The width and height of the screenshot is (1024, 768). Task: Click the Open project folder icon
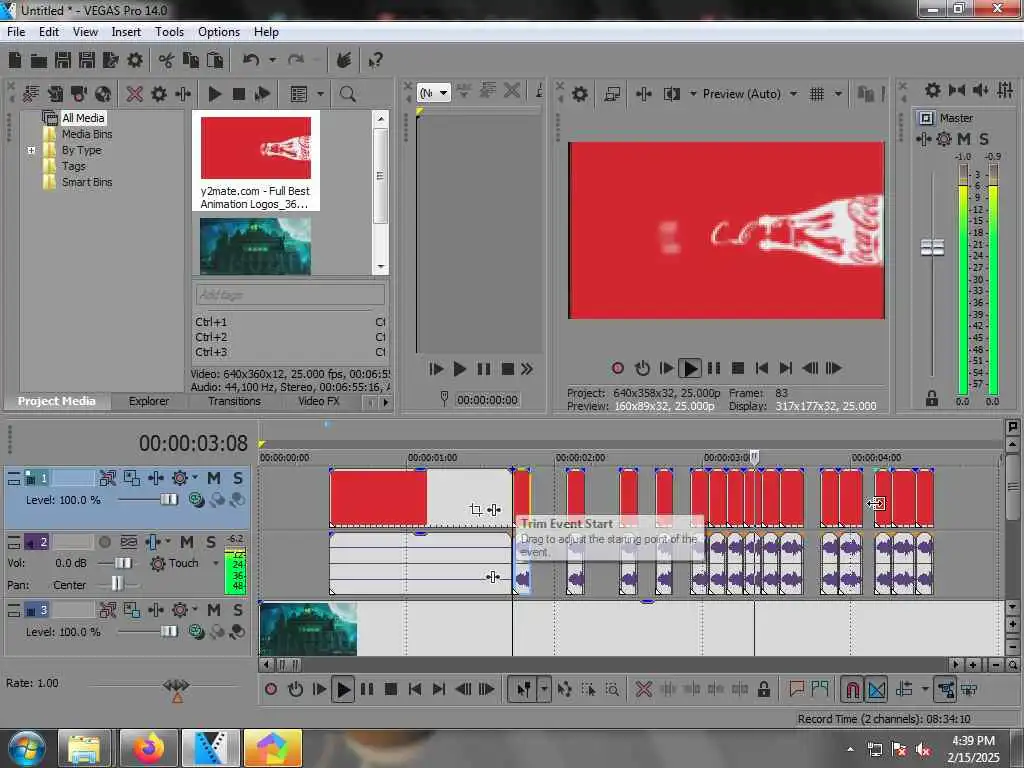click(39, 61)
